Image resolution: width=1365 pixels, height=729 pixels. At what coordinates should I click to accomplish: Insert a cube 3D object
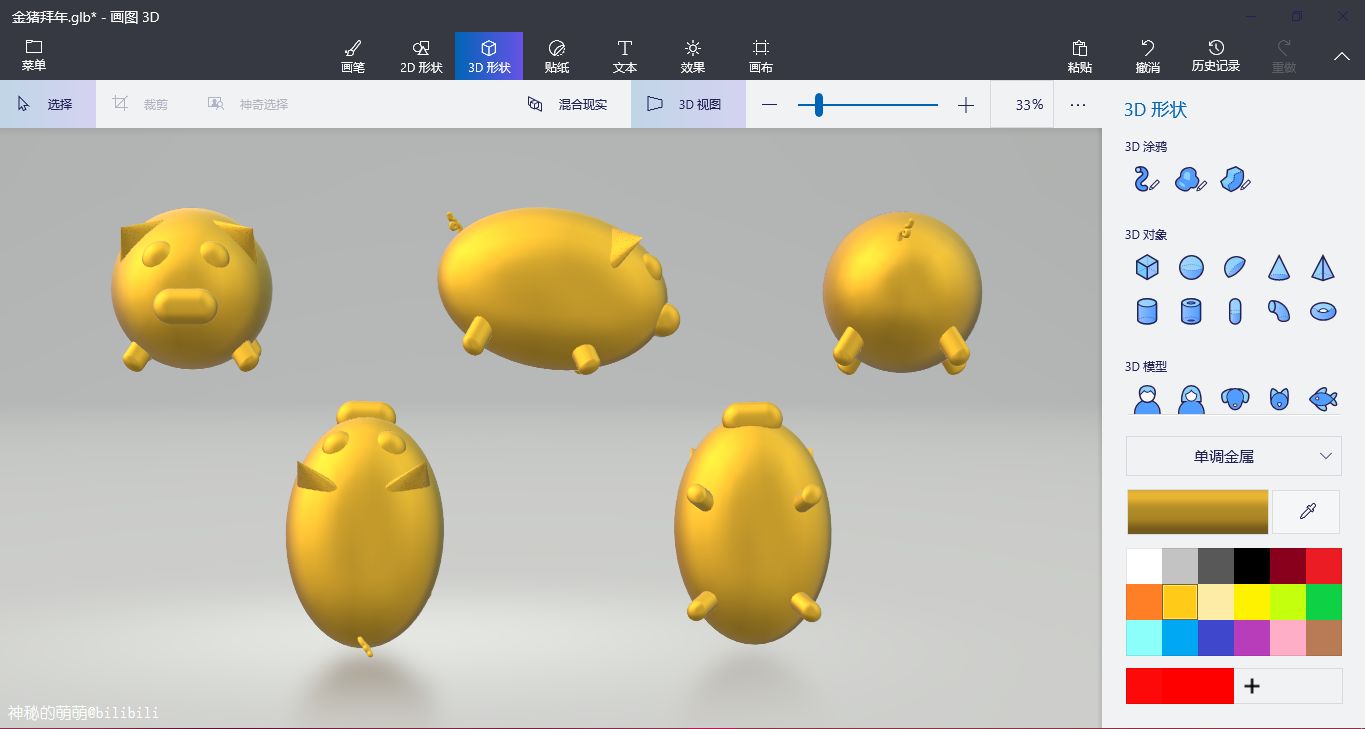pyautogui.click(x=1147, y=267)
